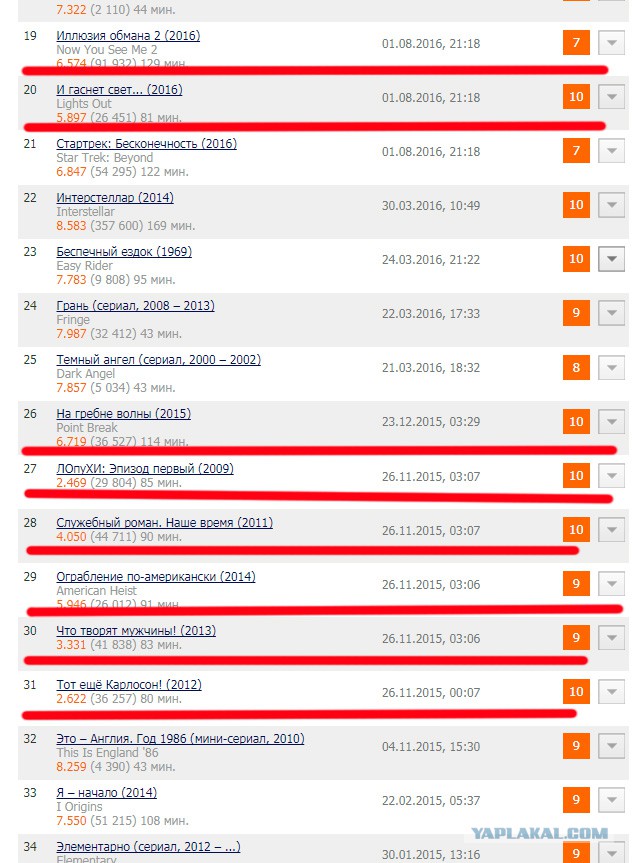634x863 pixels.
Task: Click orange rating 9 for Грань
Action: point(576,312)
